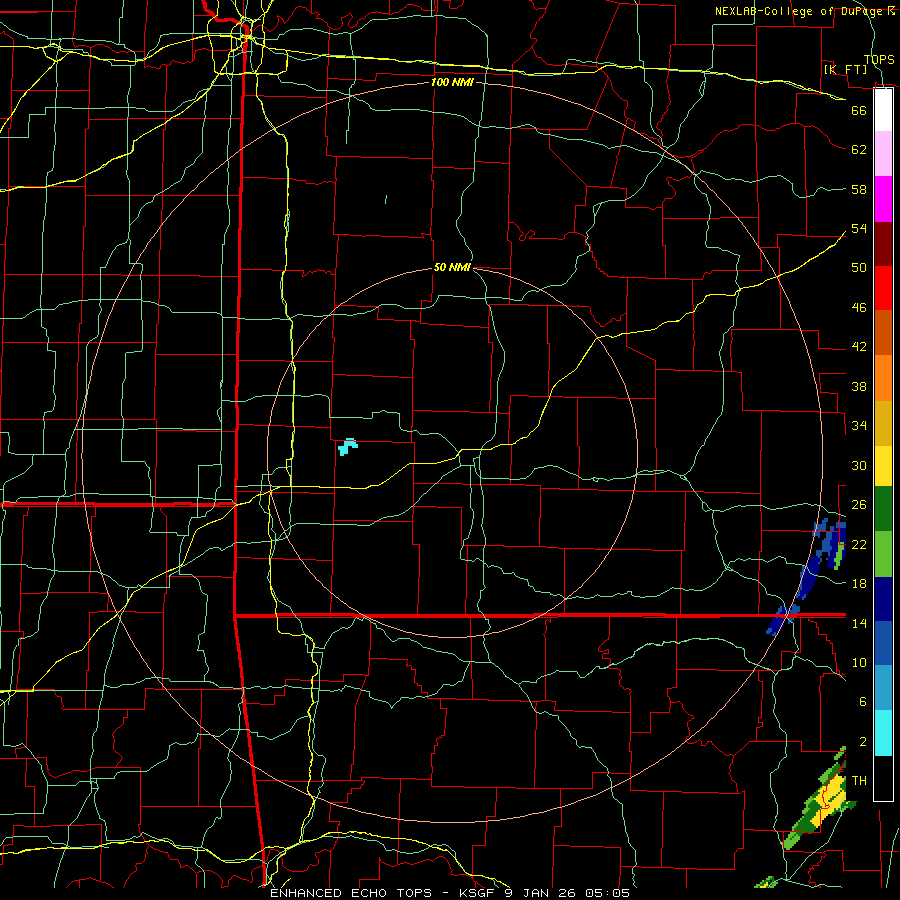Click the light pink legend swatch
This screenshot has width=900, height=900.
(883, 153)
